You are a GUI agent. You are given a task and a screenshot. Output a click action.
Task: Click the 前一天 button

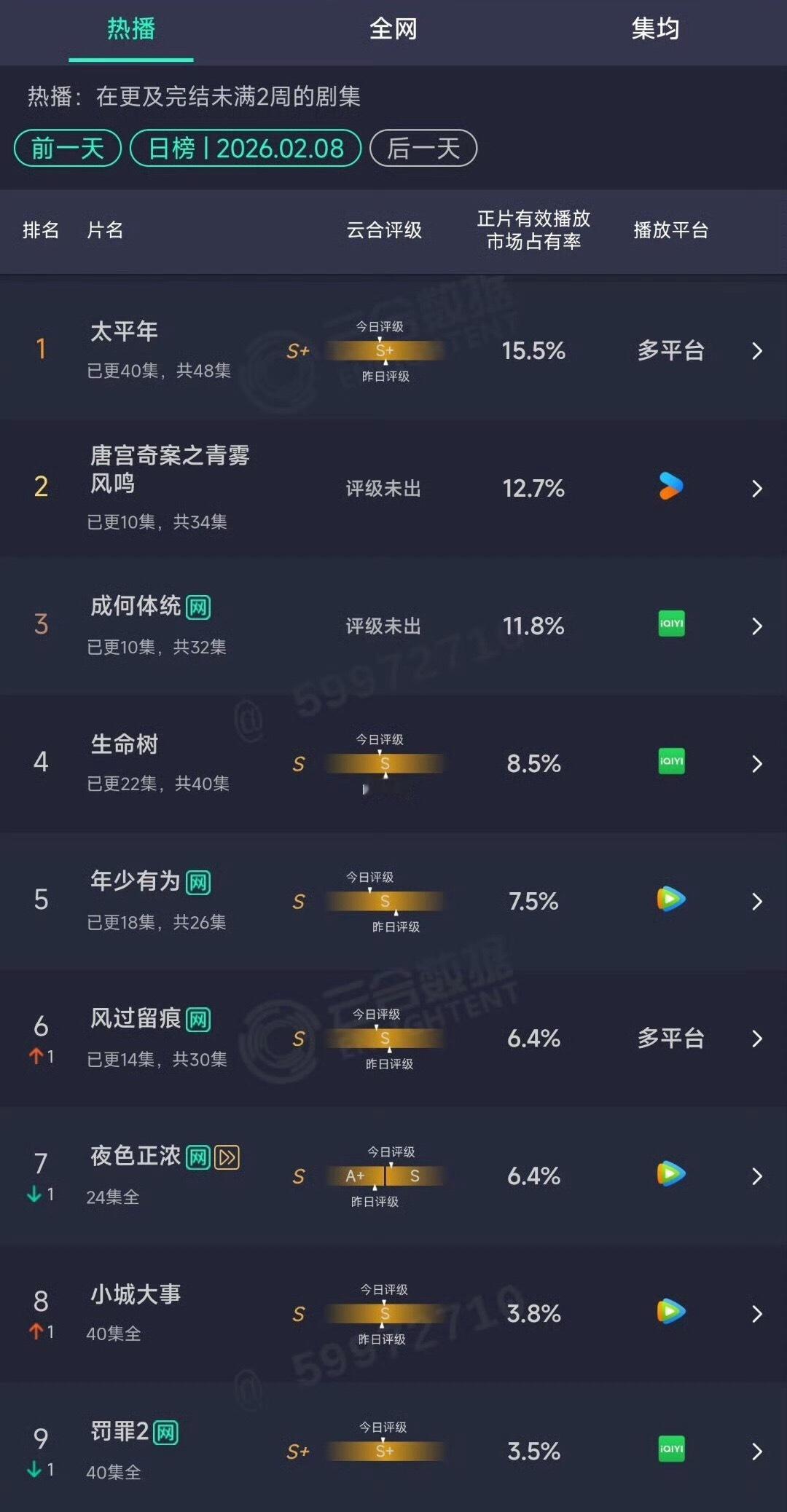coord(66,148)
